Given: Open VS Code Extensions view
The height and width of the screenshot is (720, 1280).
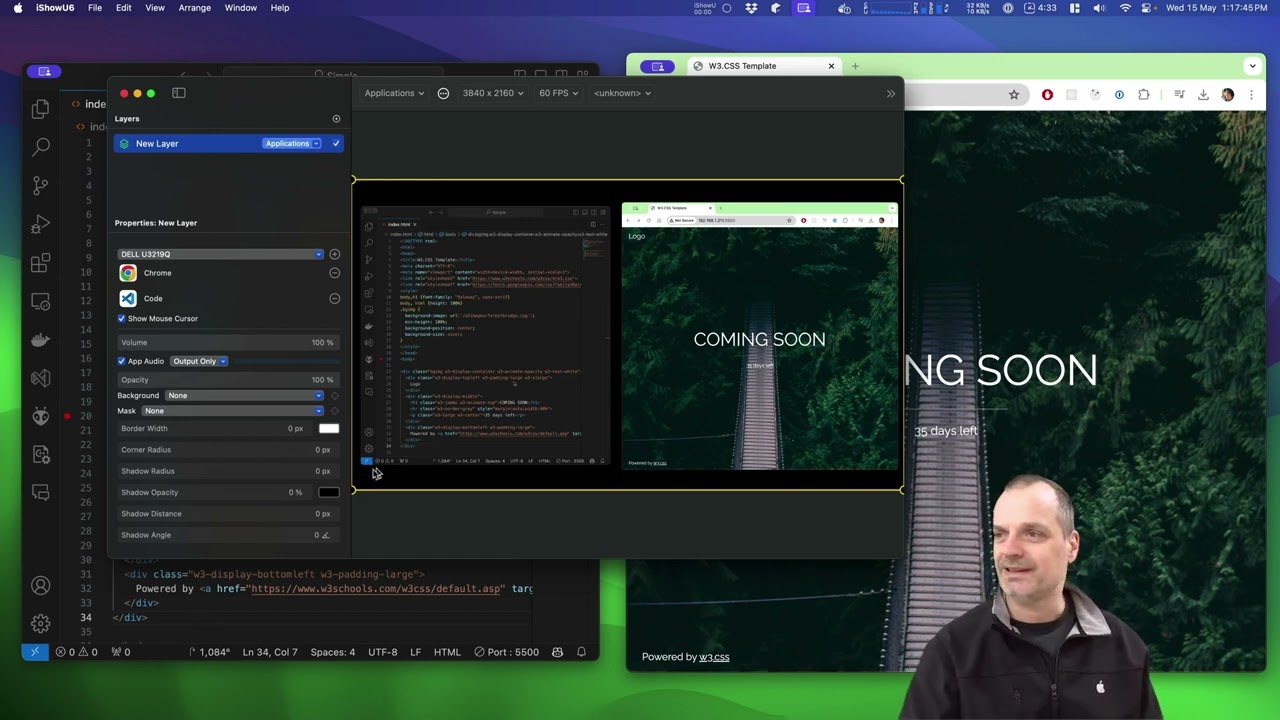Looking at the screenshot, I should click(x=40, y=263).
